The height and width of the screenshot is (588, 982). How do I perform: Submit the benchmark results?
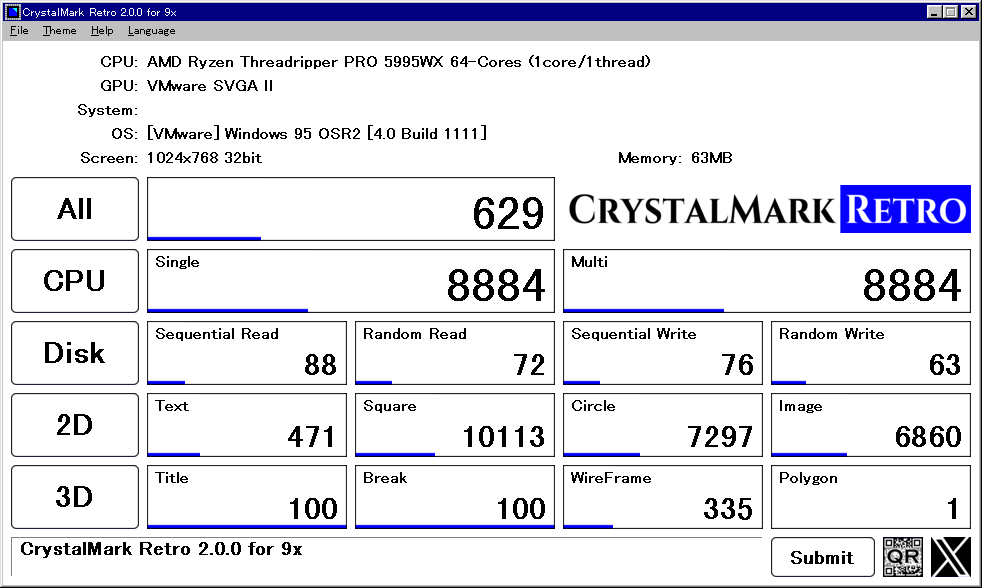point(822,557)
